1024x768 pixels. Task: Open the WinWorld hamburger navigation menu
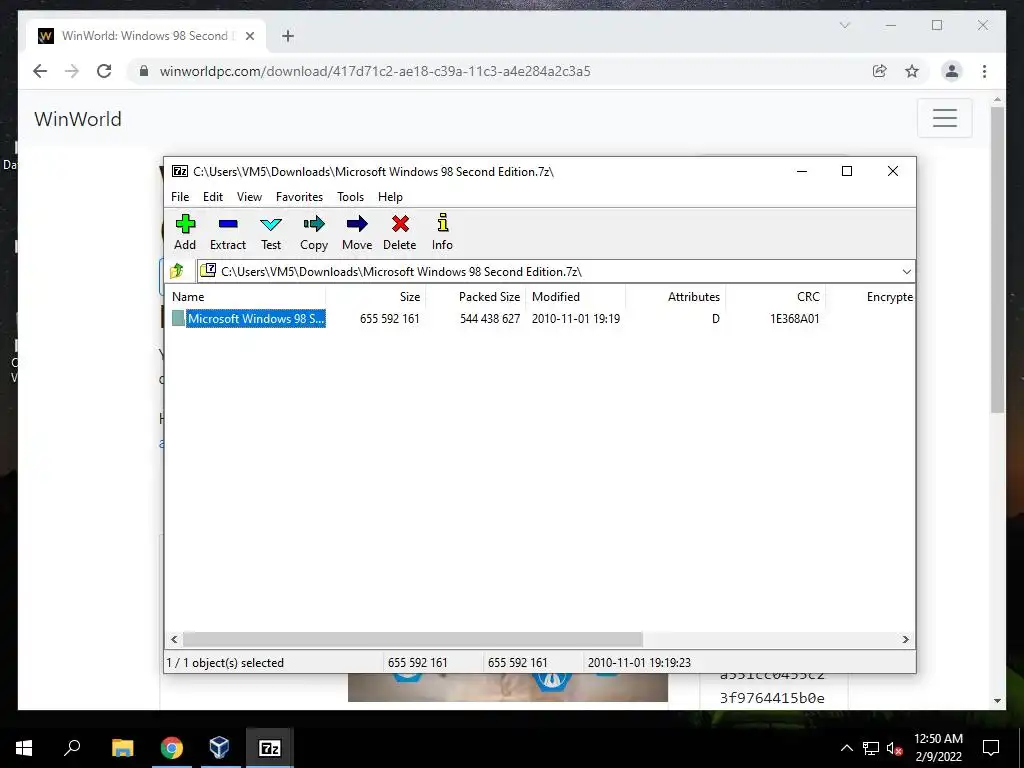pyautogui.click(x=944, y=118)
